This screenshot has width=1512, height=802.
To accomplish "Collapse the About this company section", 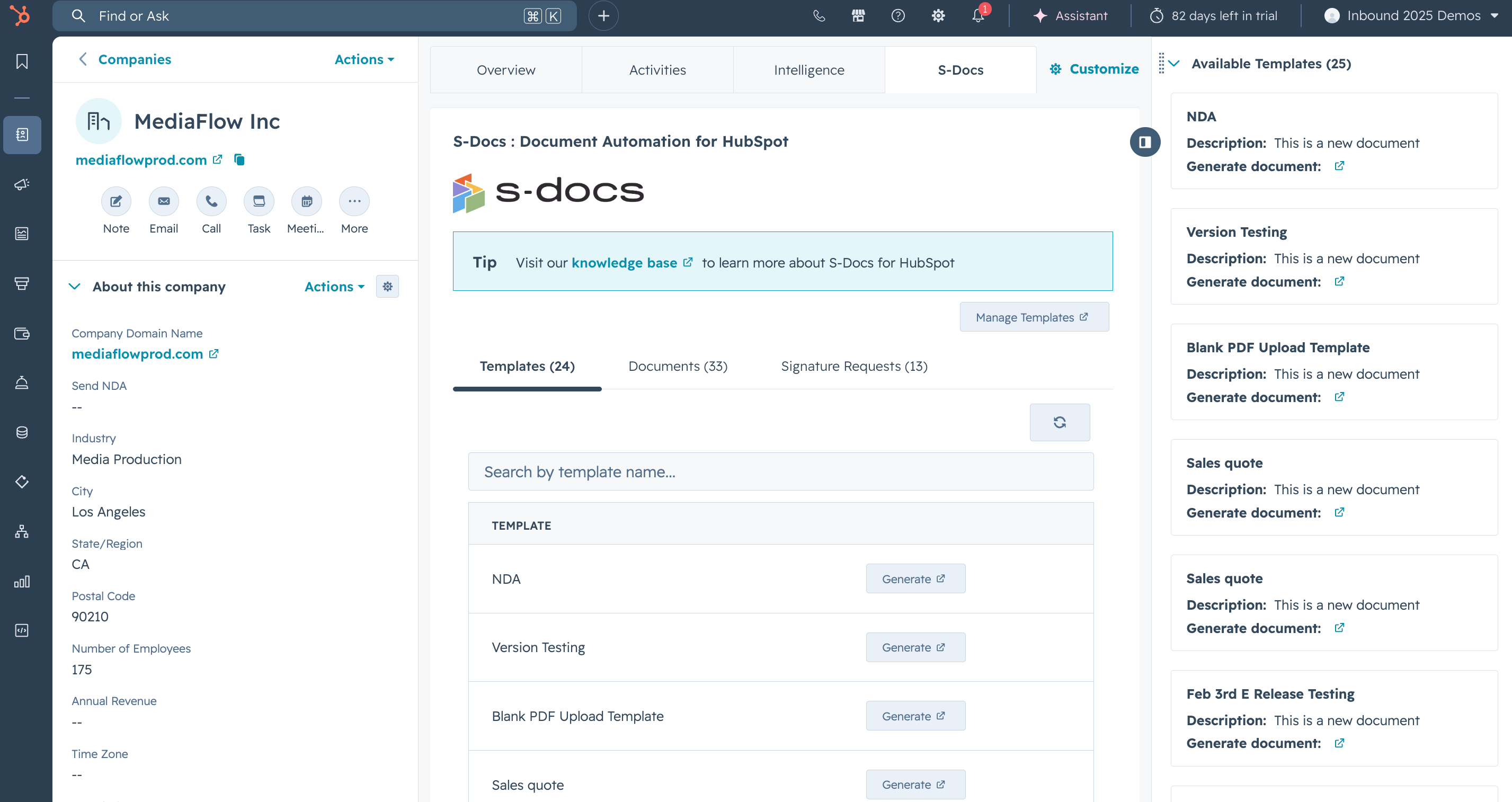I will coord(75,286).
